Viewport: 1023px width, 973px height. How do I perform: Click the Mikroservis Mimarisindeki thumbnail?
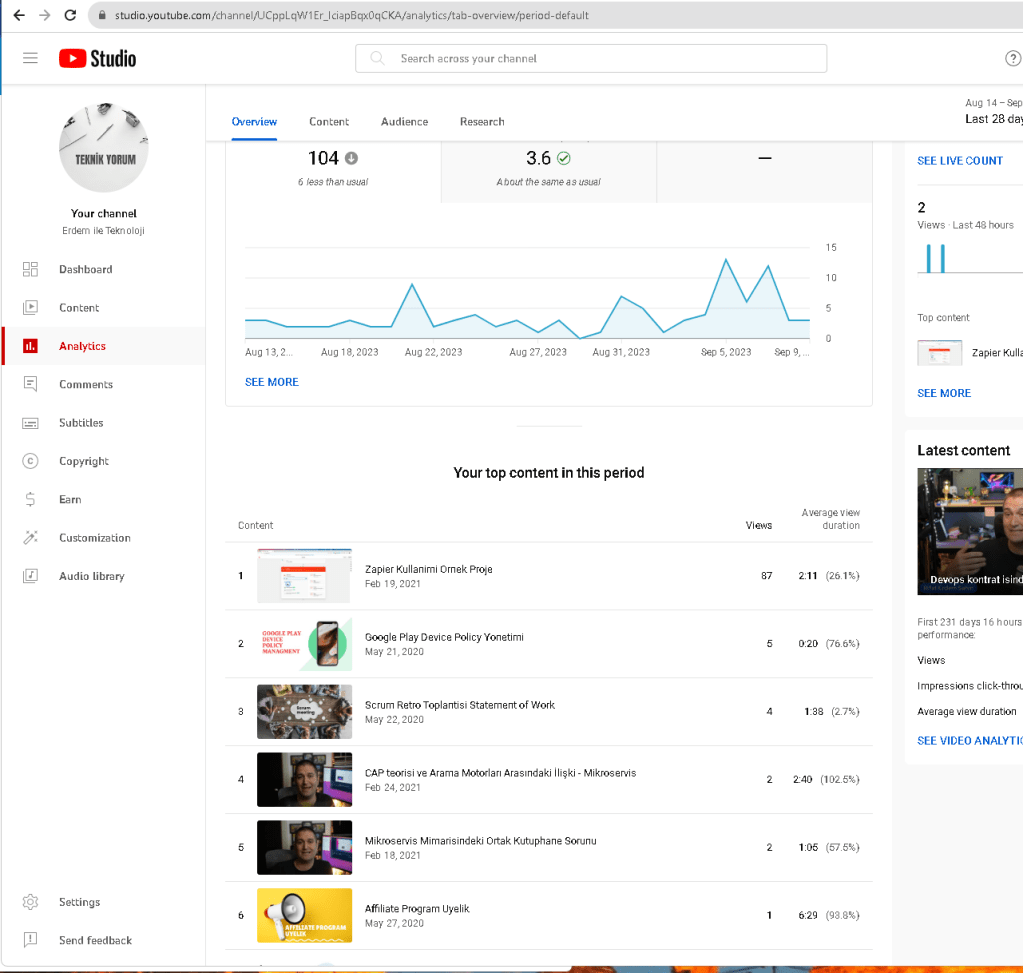304,847
